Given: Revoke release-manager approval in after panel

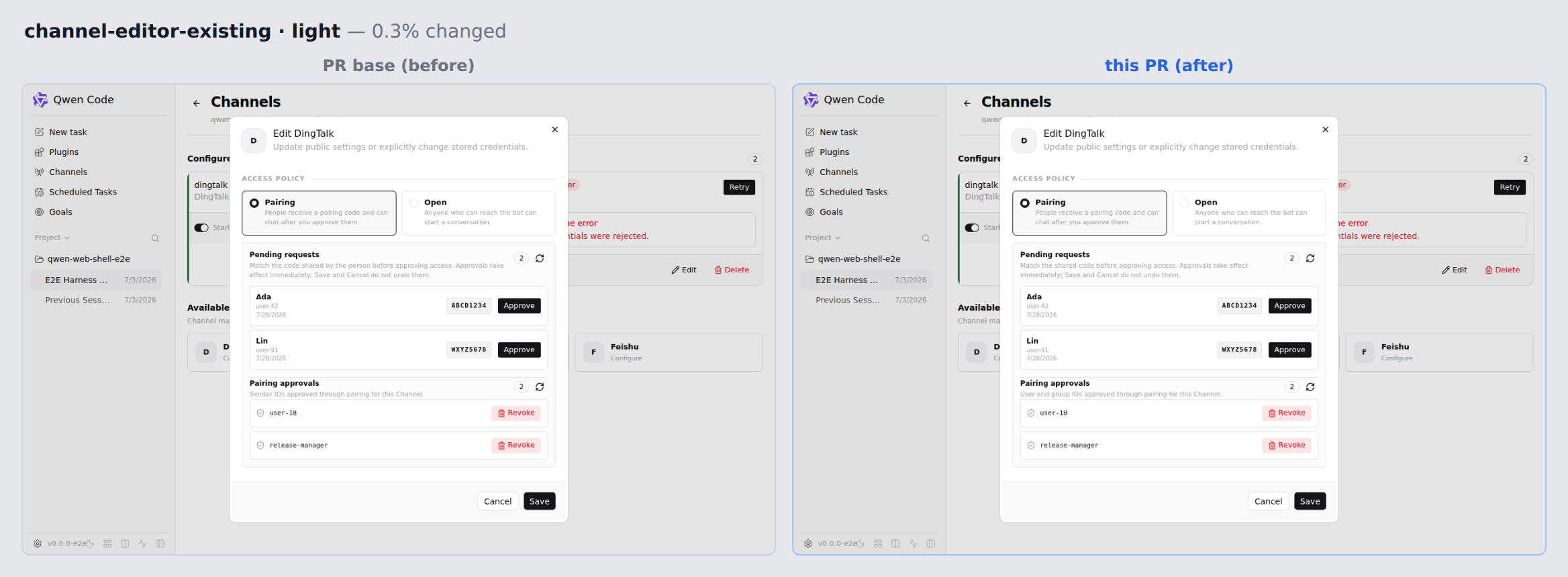Looking at the screenshot, I should click(1287, 445).
